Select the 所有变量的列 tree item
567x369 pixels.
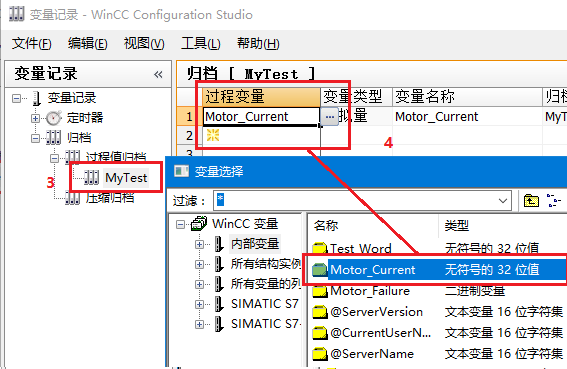click(x=266, y=284)
